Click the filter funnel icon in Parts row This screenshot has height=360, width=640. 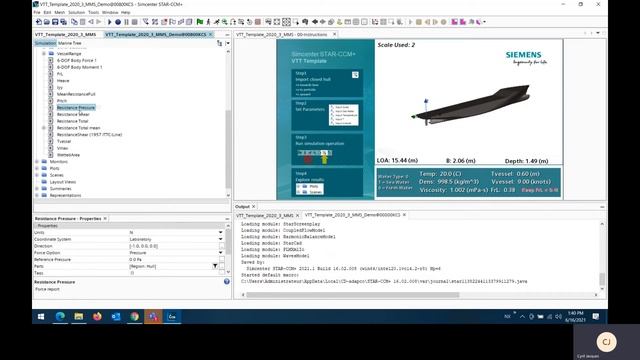215,266
